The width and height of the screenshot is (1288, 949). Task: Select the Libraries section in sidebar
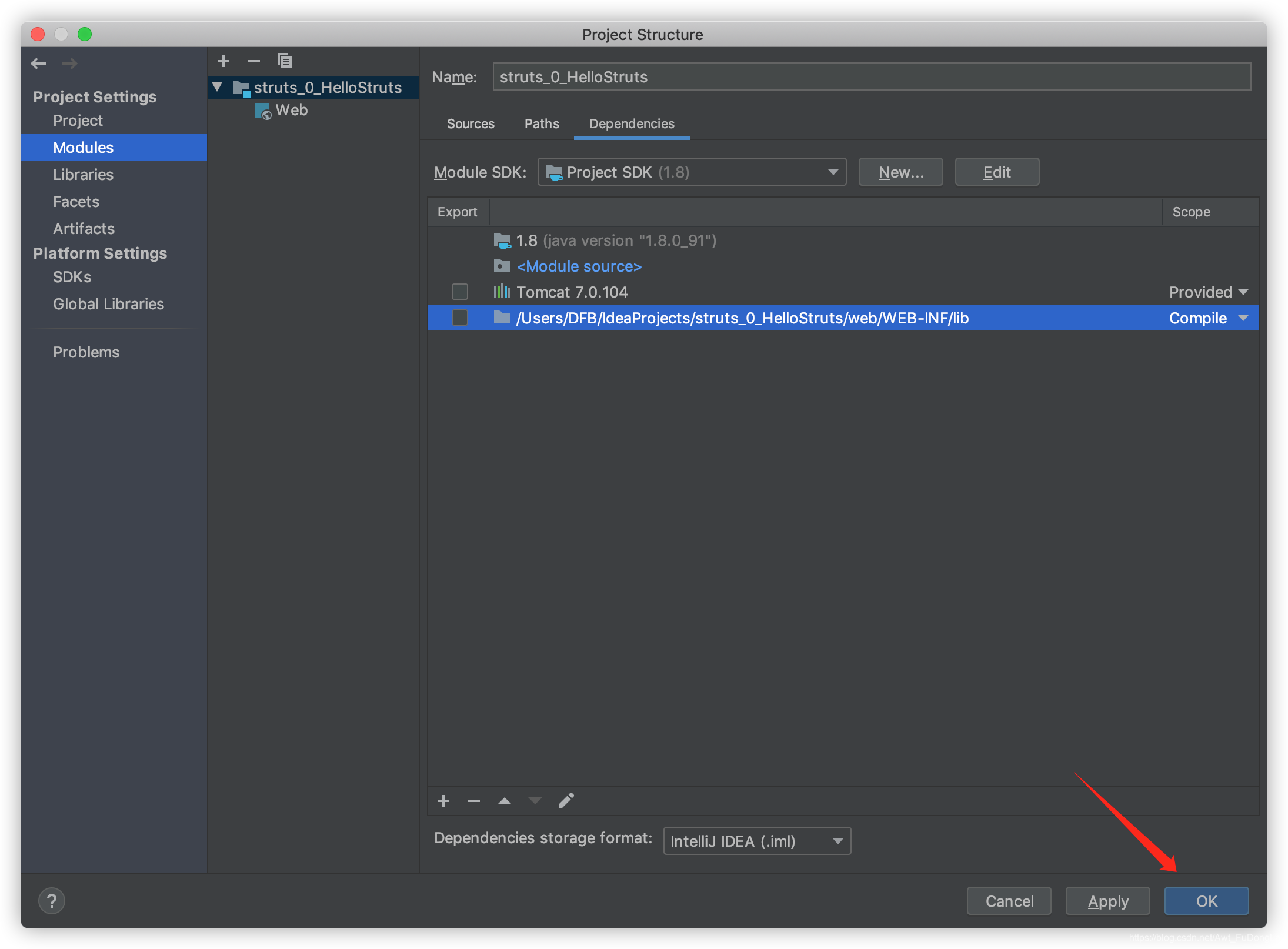(84, 173)
